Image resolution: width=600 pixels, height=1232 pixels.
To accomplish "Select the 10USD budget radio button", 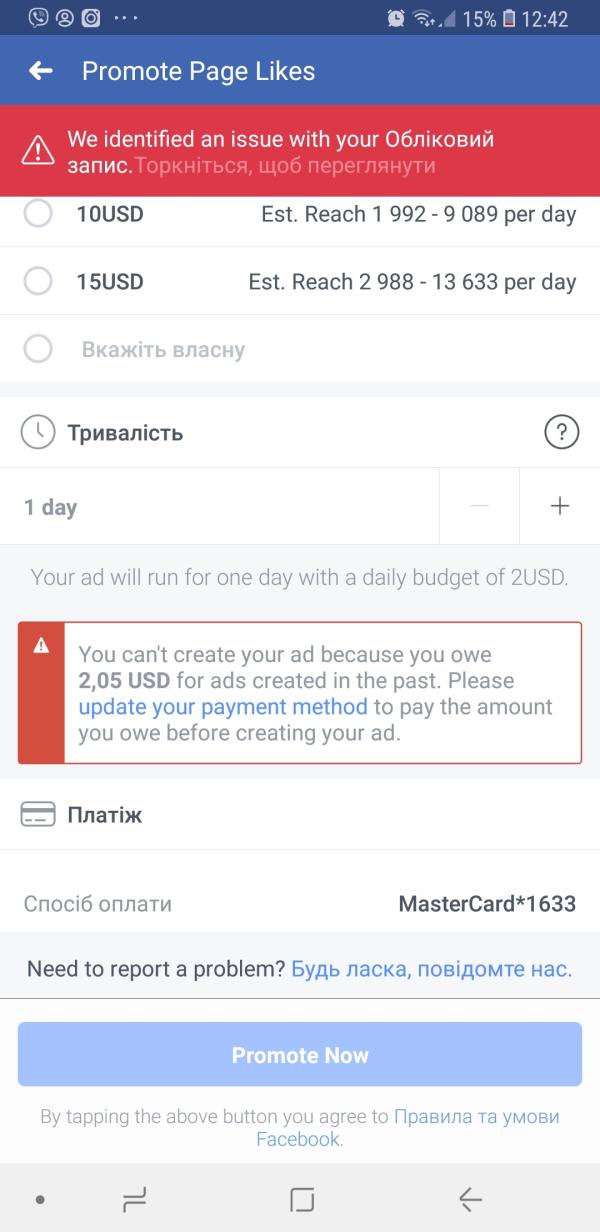I will (38, 214).
